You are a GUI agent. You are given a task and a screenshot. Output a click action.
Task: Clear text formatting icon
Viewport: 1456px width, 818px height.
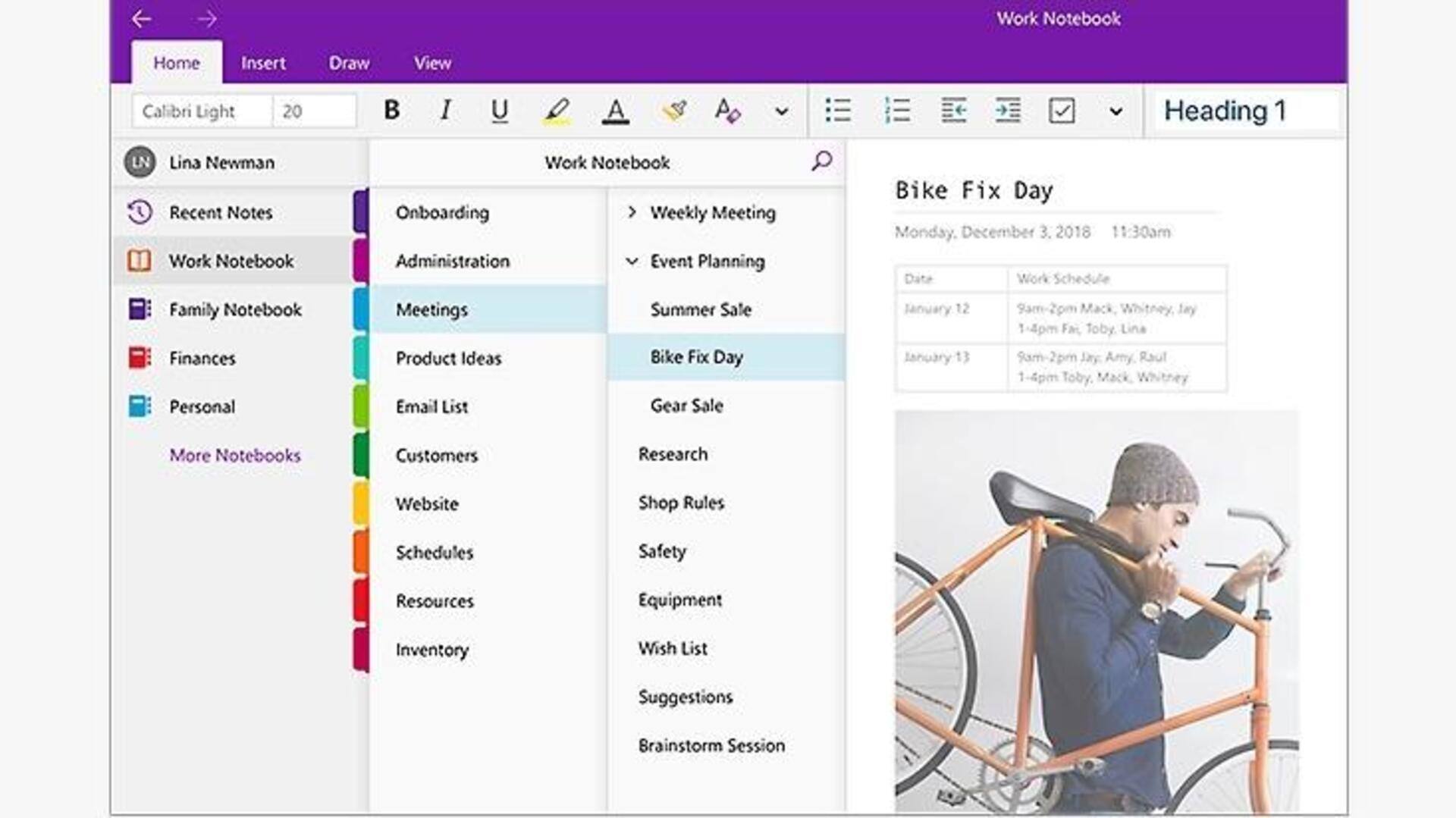pos(727,111)
